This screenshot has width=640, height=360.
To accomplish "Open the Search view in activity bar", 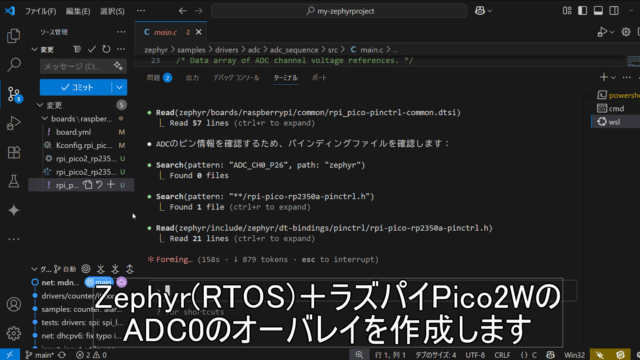I will 13,64.
